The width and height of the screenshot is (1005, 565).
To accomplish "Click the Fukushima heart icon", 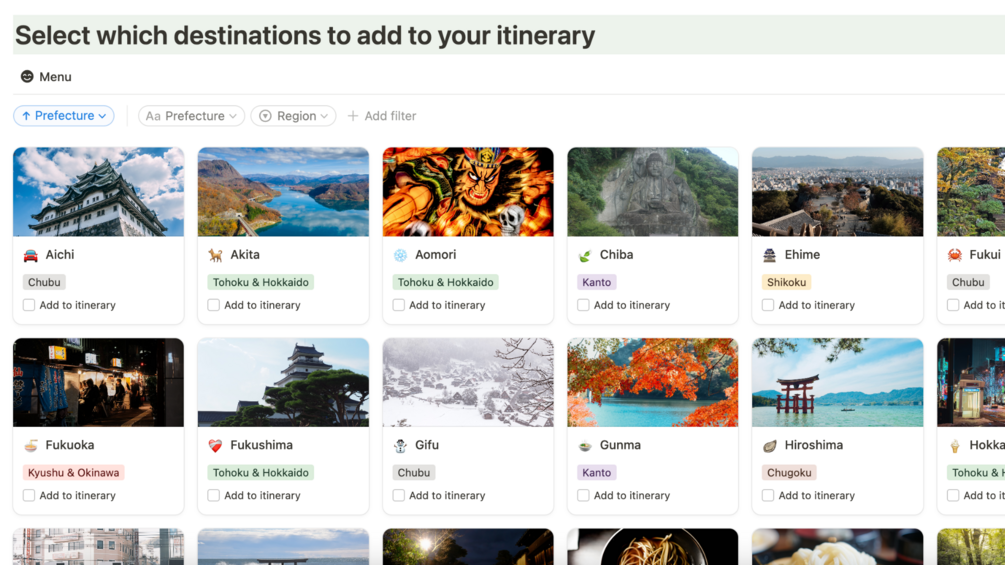I will click(x=215, y=445).
